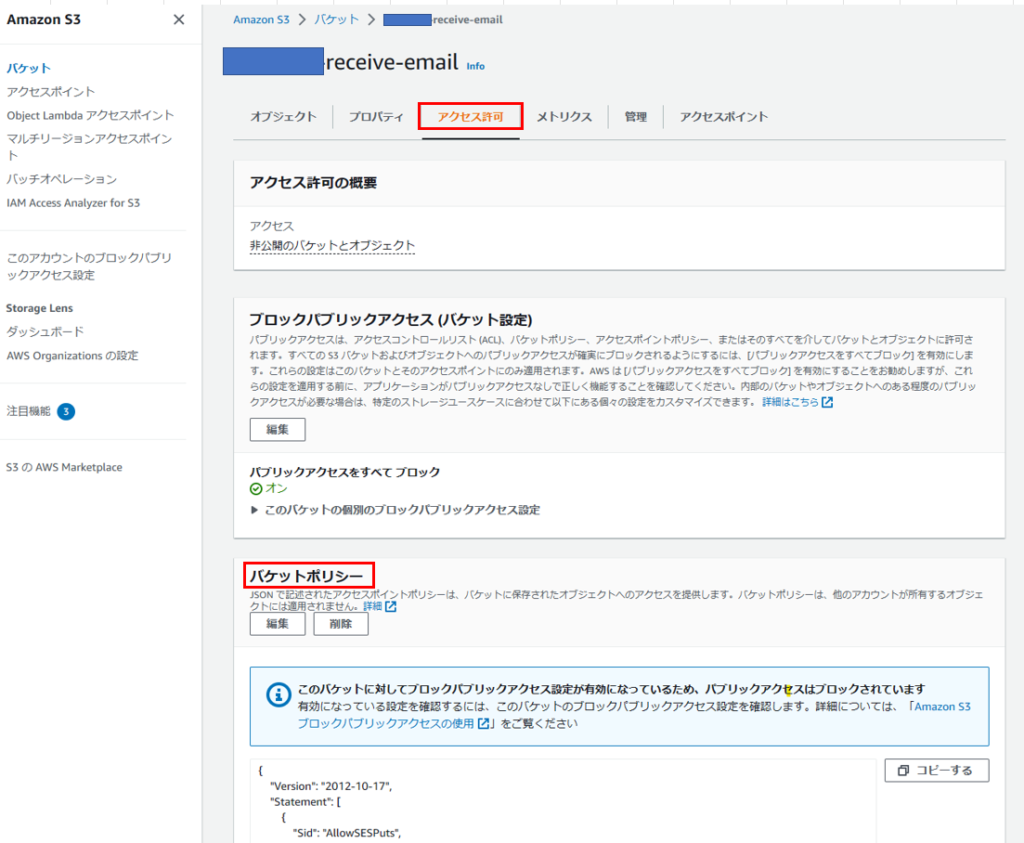The image size is (1024, 843).
Task: Open 詳細 link in バケットポリシー description
Action: tap(372, 607)
